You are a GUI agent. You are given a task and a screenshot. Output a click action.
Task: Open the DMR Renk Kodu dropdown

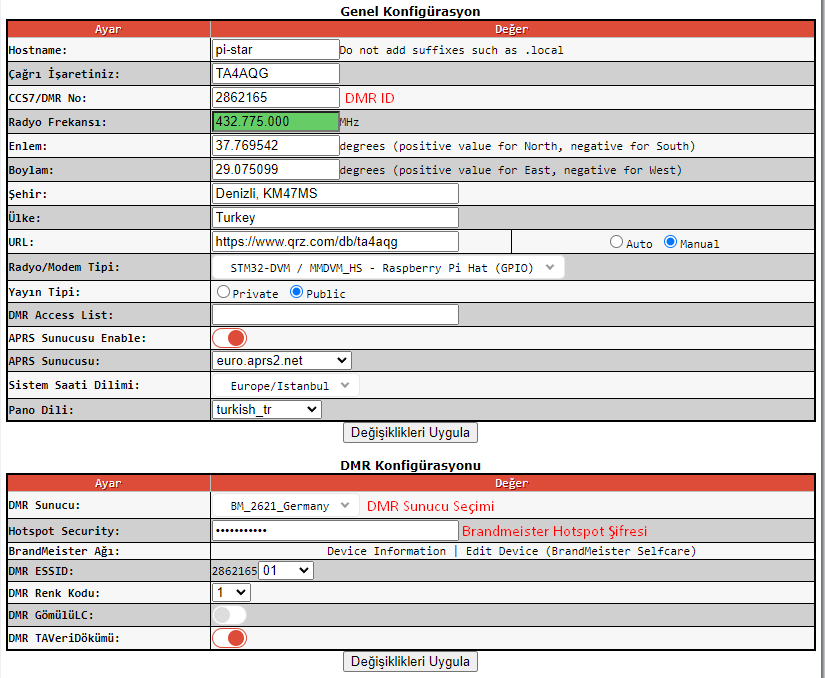tap(231, 592)
